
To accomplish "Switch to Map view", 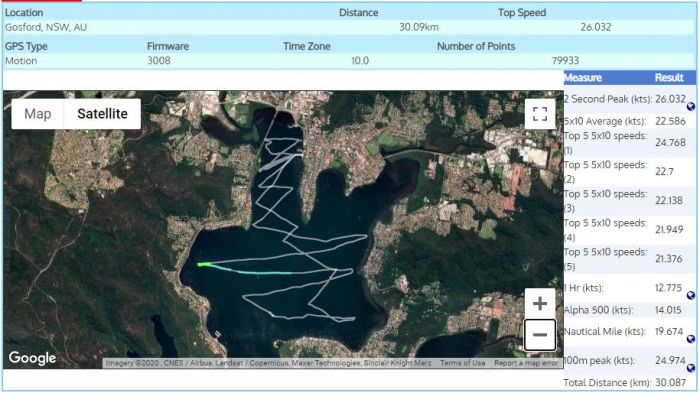I will (38, 114).
